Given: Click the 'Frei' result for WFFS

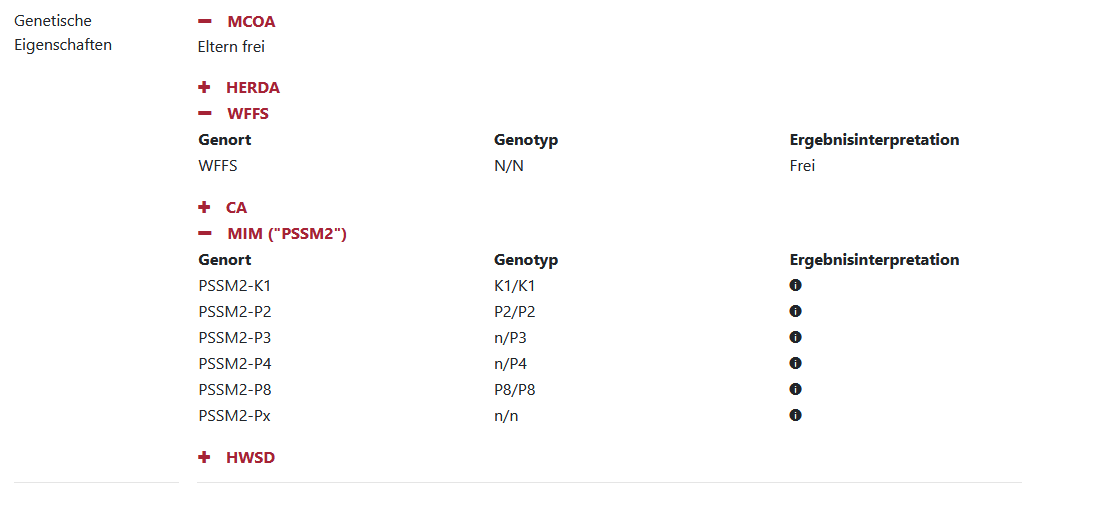Looking at the screenshot, I should pos(802,166).
